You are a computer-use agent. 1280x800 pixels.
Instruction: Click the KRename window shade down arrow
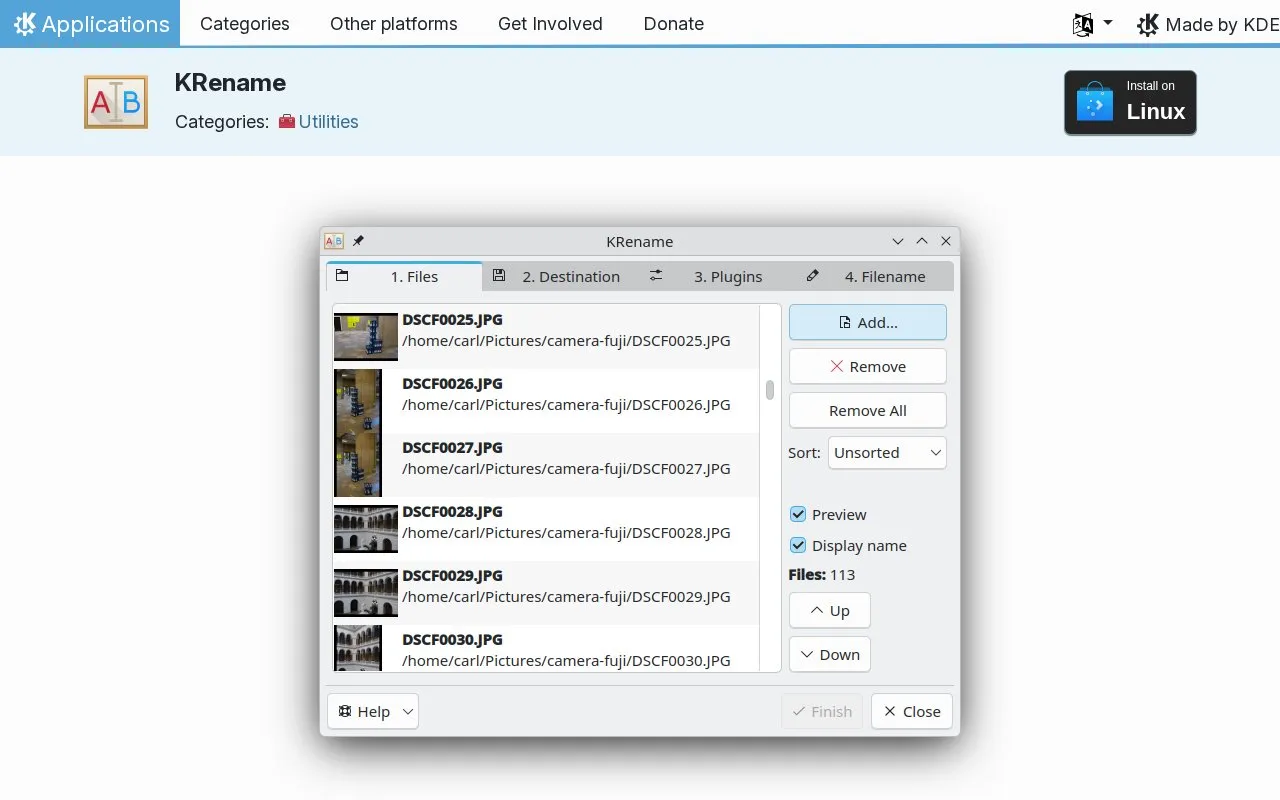[x=898, y=241]
